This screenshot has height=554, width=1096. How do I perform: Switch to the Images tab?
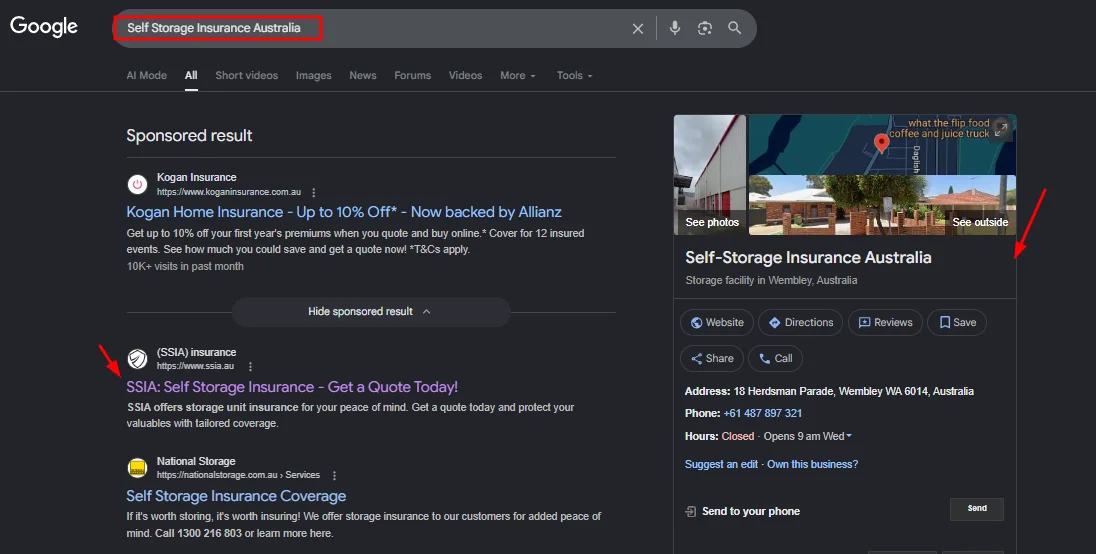click(x=313, y=76)
